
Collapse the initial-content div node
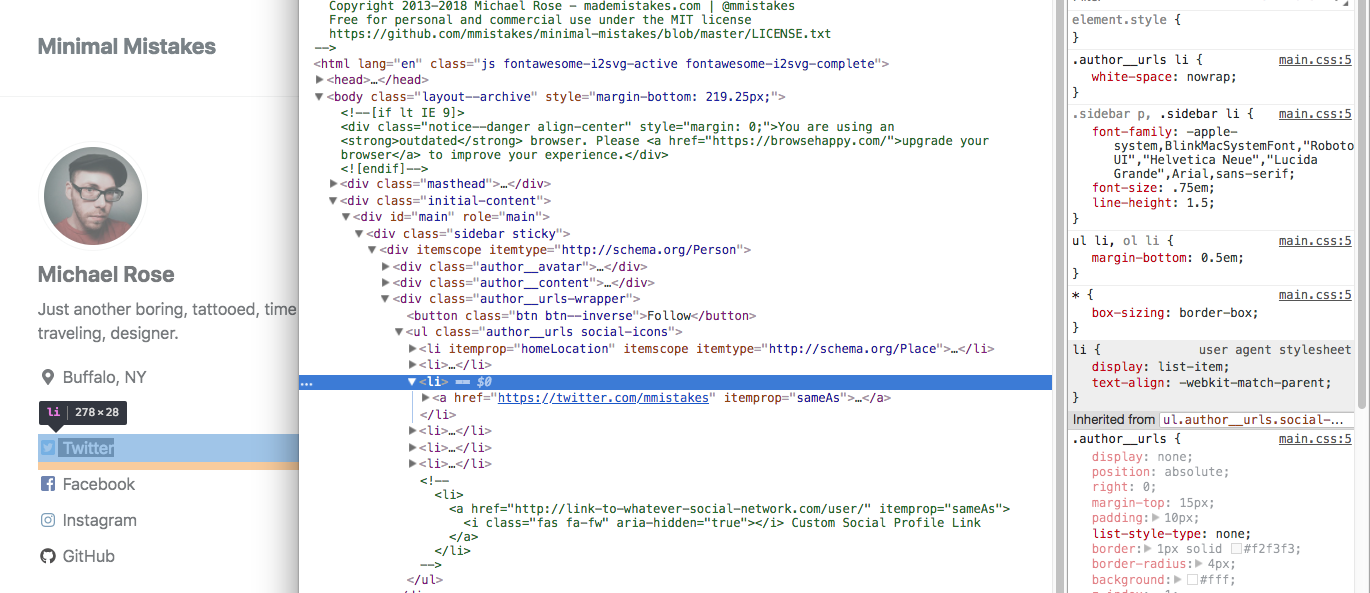click(x=333, y=201)
